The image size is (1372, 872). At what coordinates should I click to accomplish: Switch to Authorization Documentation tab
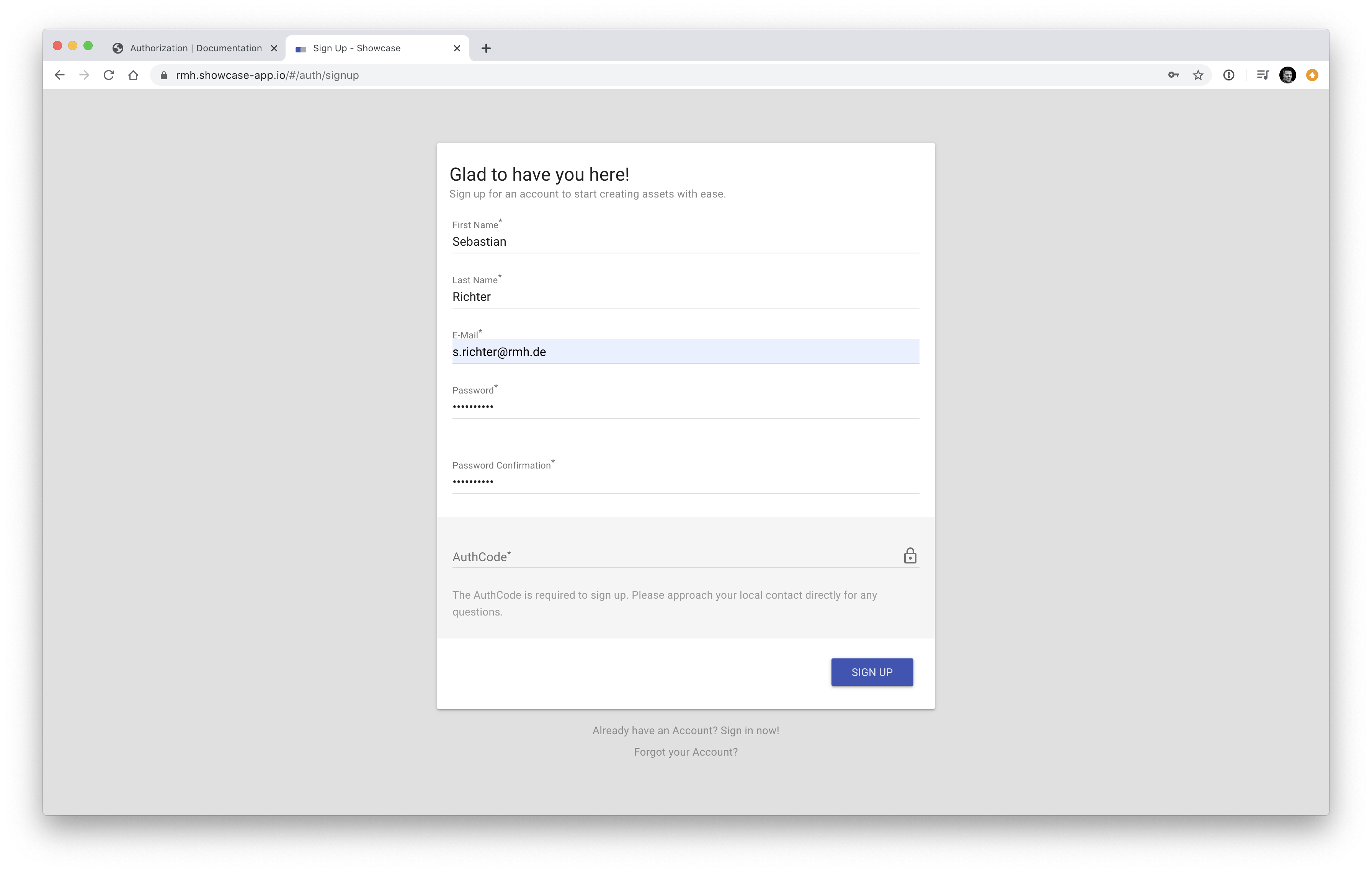pyautogui.click(x=196, y=48)
